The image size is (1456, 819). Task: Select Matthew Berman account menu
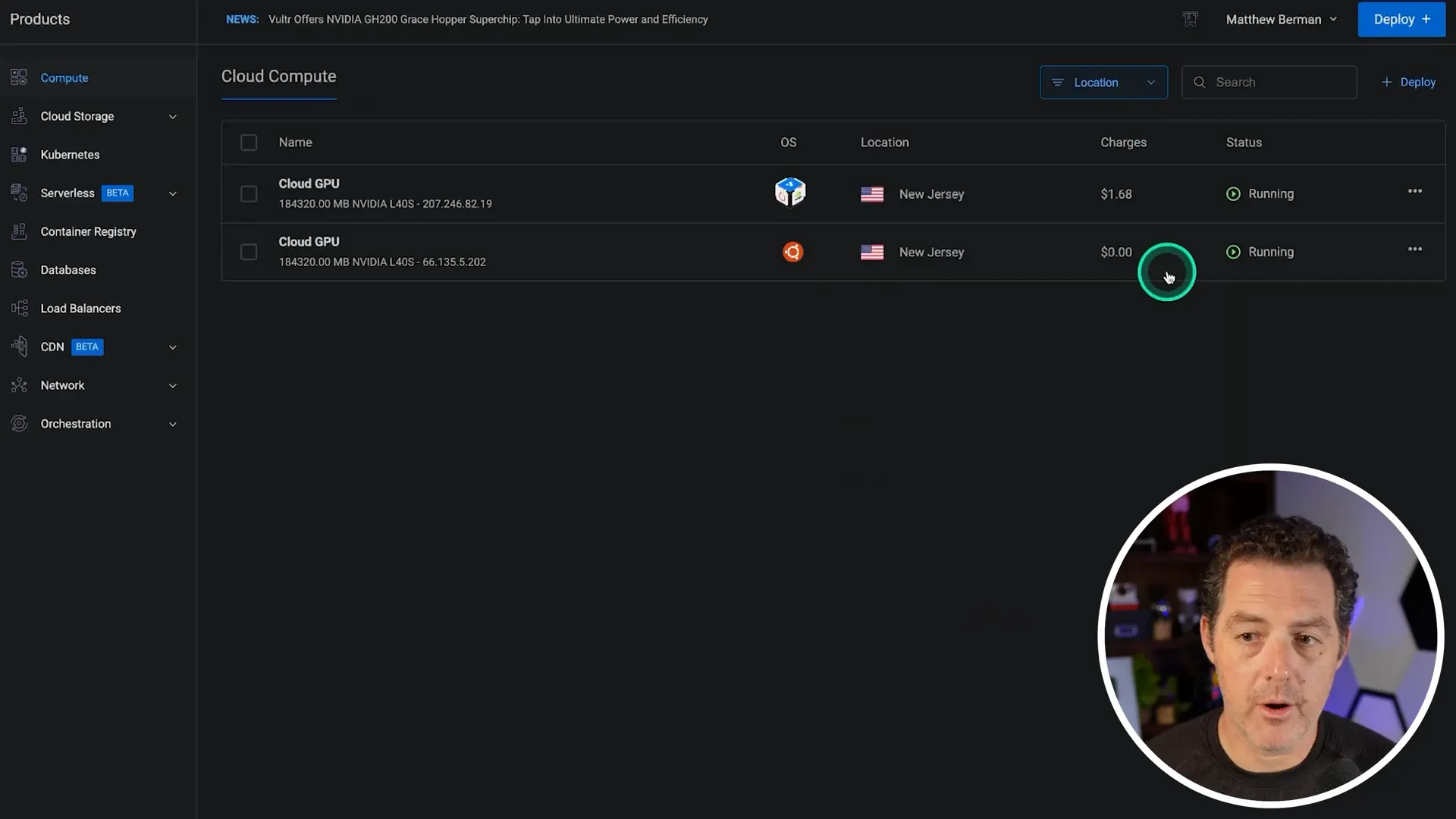1280,20
